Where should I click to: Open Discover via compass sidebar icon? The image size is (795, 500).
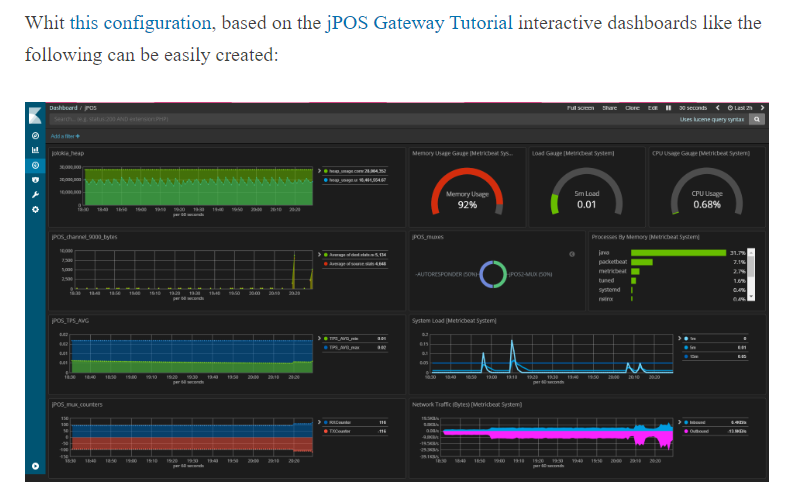[x=36, y=135]
